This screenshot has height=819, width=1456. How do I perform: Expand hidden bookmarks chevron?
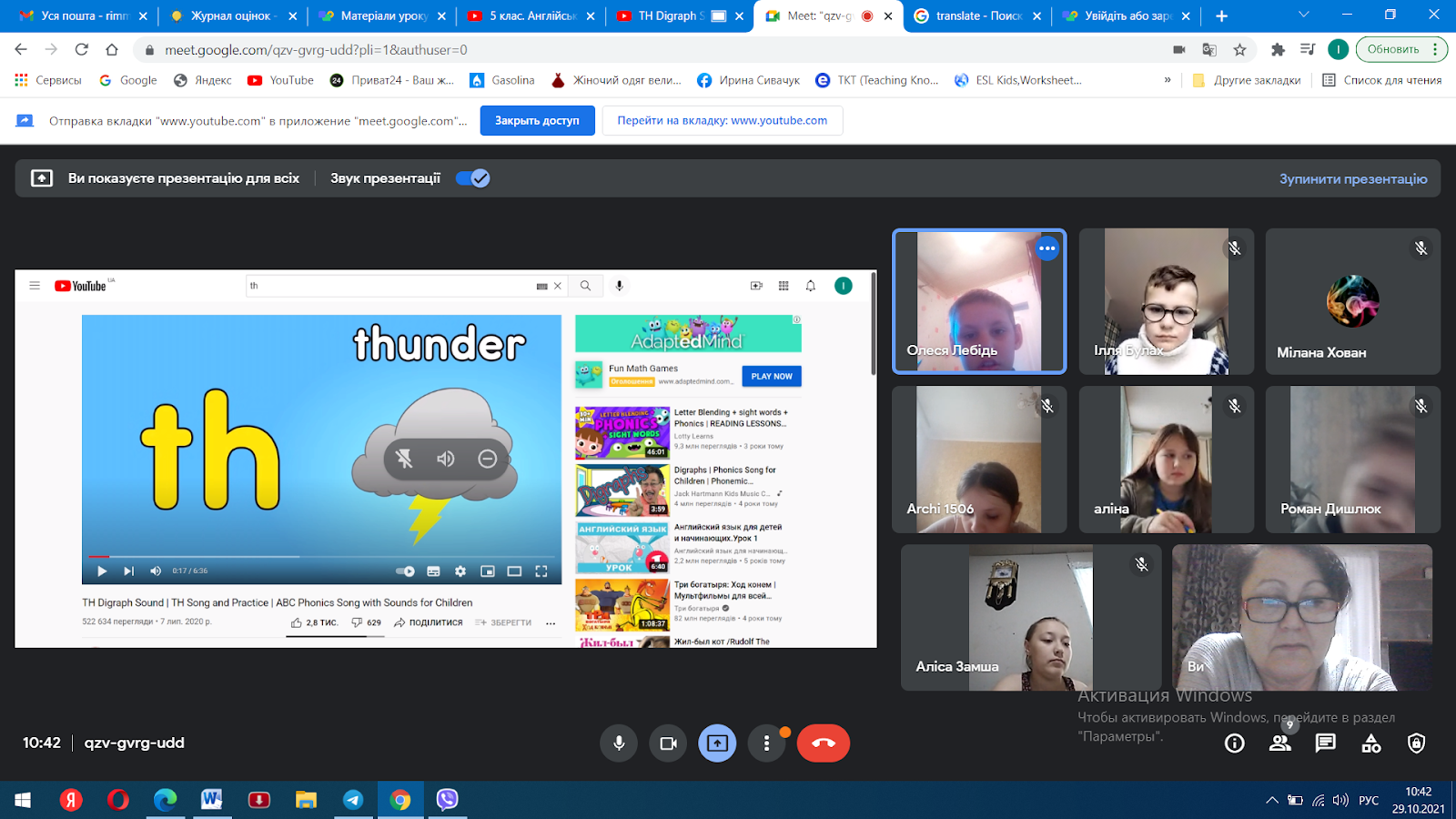coord(1168,80)
